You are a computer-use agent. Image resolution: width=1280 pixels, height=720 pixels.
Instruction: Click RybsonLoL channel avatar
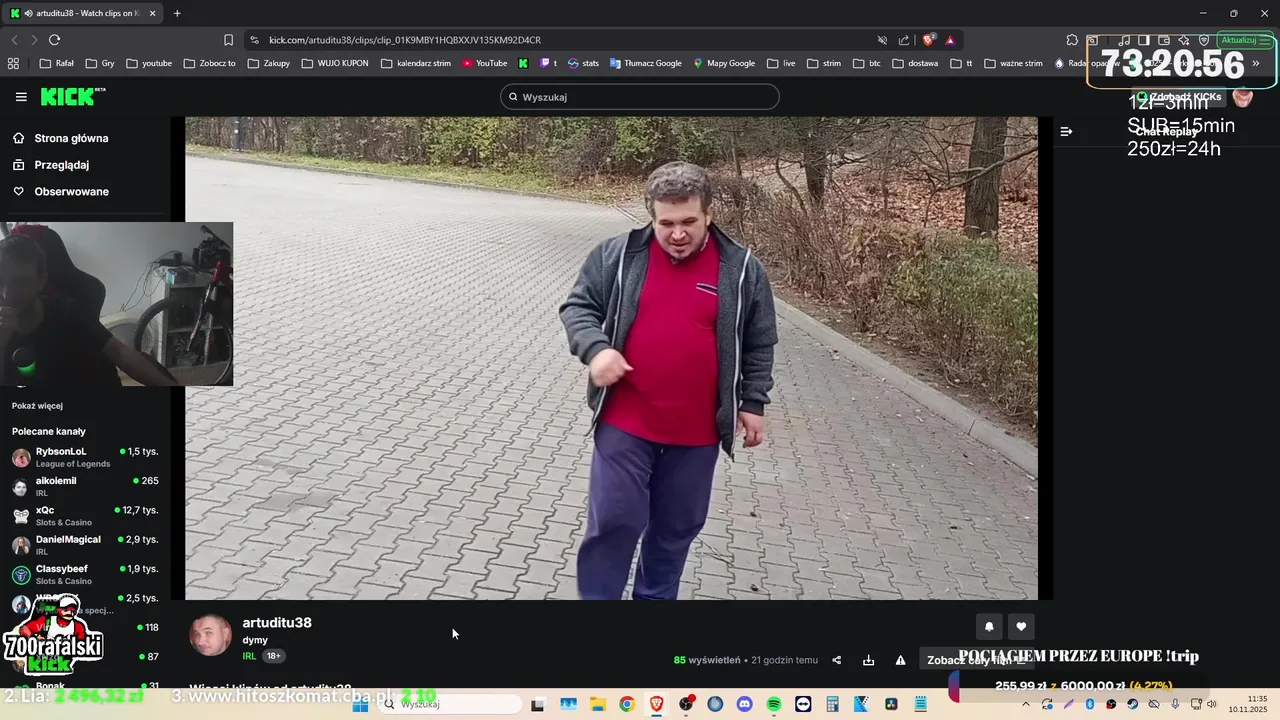[21, 458]
